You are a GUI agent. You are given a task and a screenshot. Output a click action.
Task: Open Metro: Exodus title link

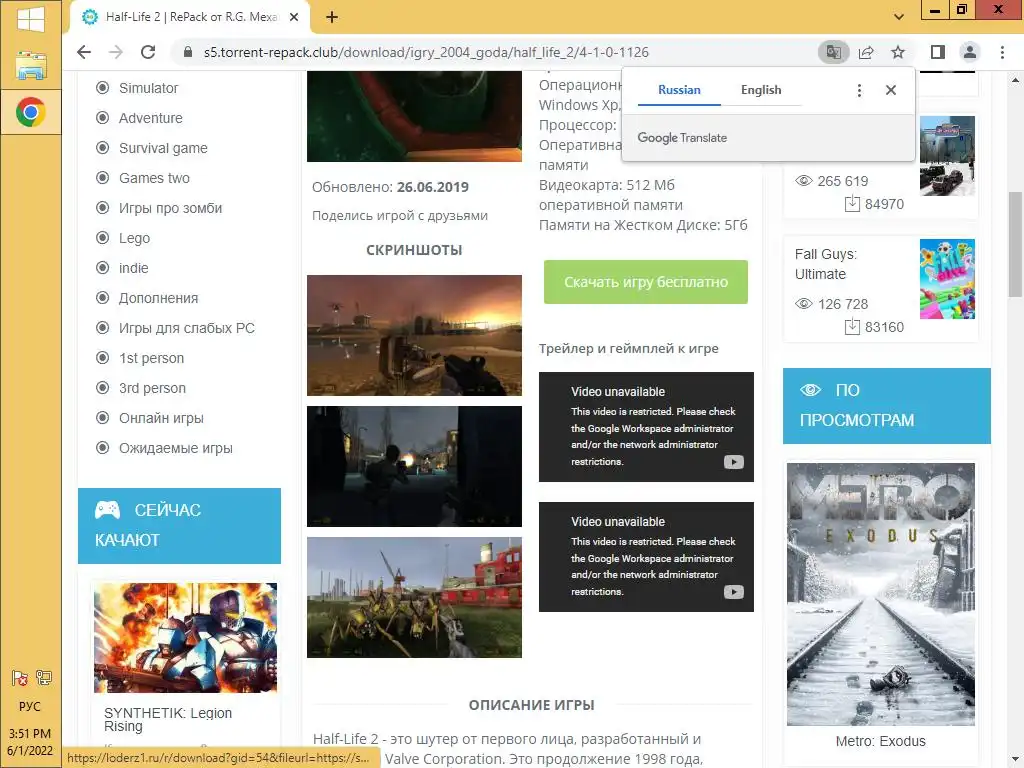pyautogui.click(x=880, y=741)
